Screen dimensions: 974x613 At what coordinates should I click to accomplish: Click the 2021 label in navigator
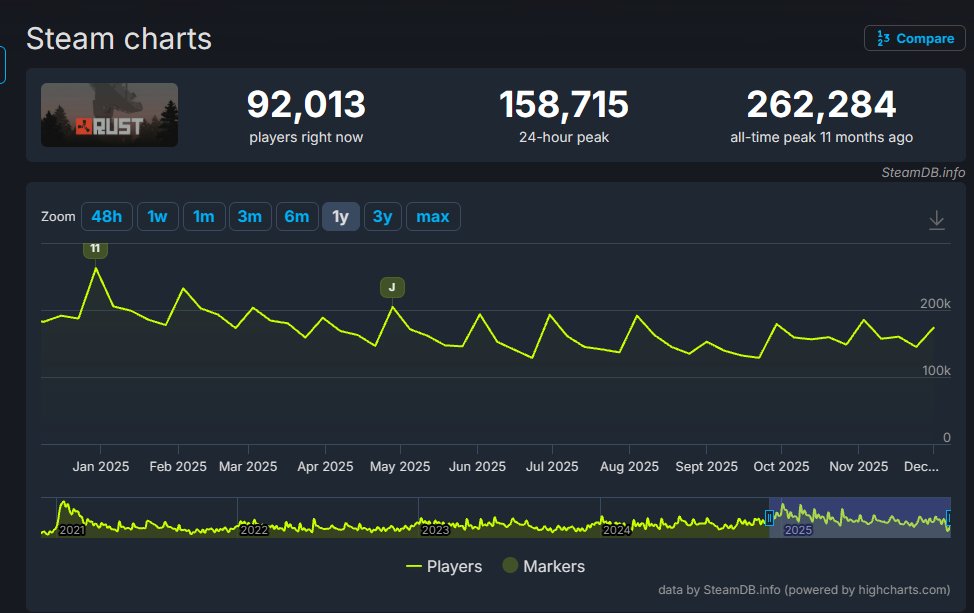click(71, 530)
